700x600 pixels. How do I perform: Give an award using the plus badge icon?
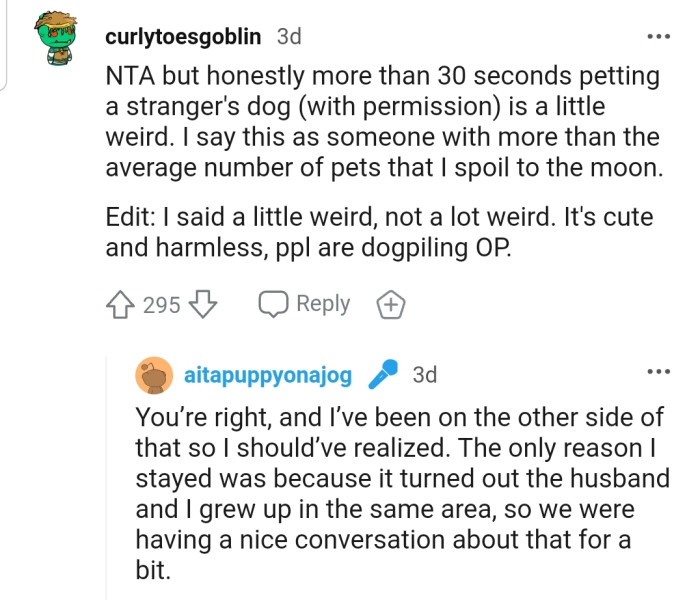(389, 304)
